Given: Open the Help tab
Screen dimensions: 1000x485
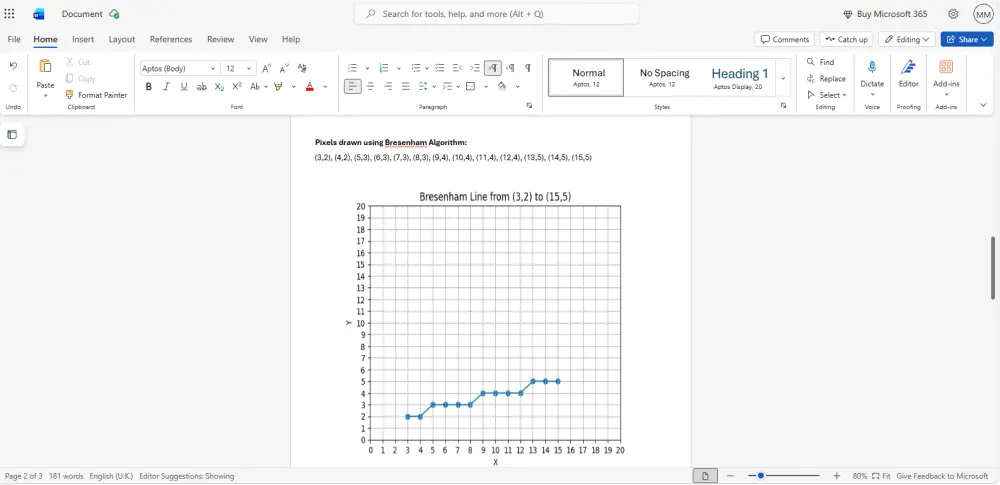Looking at the screenshot, I should click(291, 40).
